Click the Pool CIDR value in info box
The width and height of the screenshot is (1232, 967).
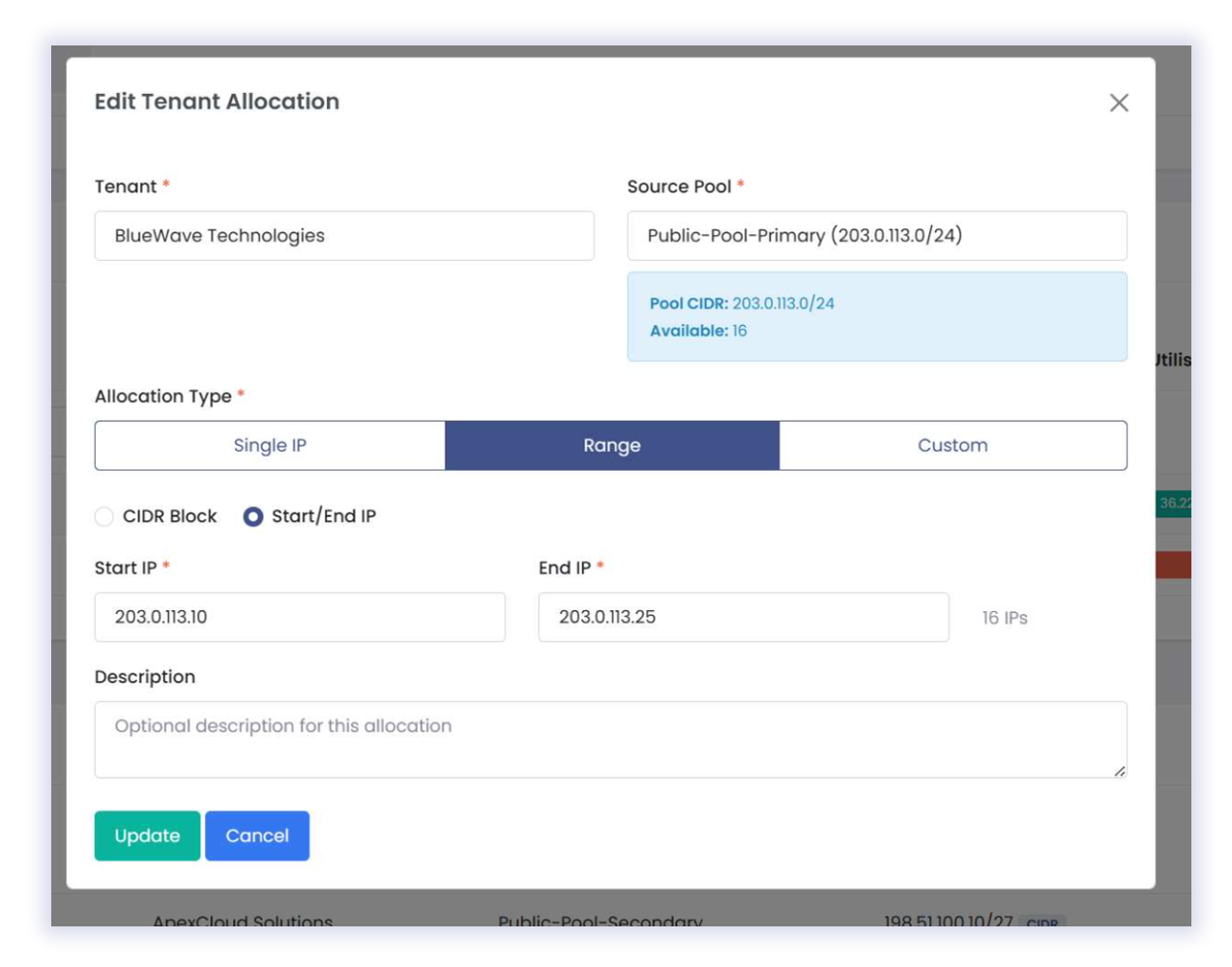782,304
